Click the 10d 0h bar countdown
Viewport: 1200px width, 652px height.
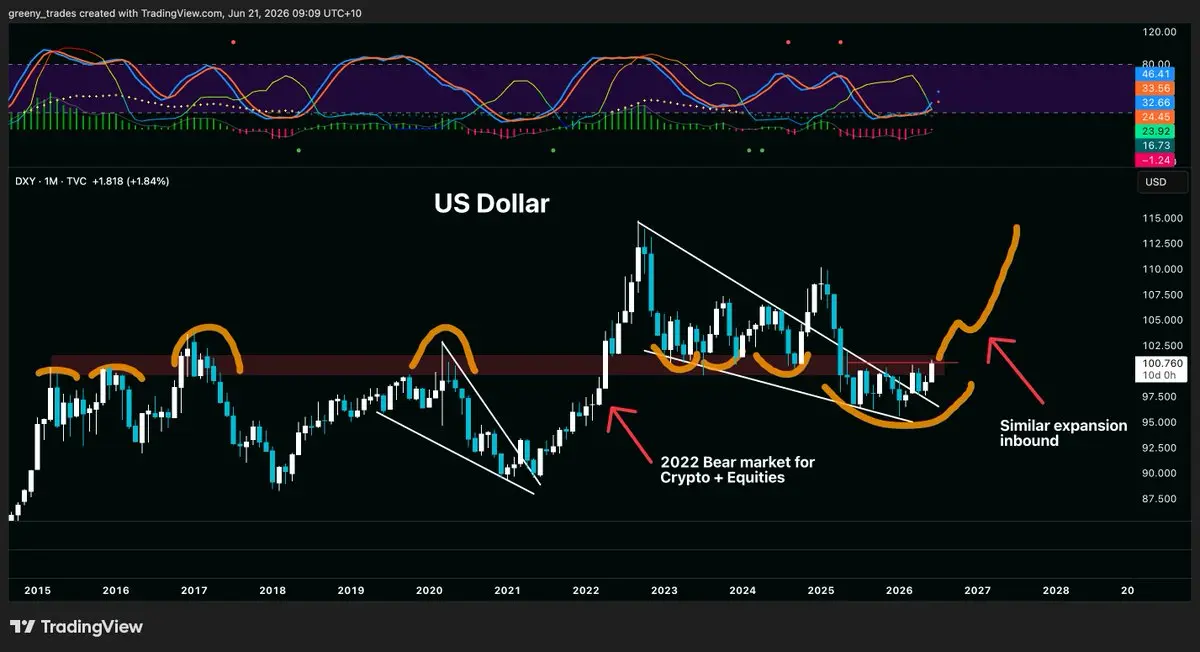(1161, 374)
